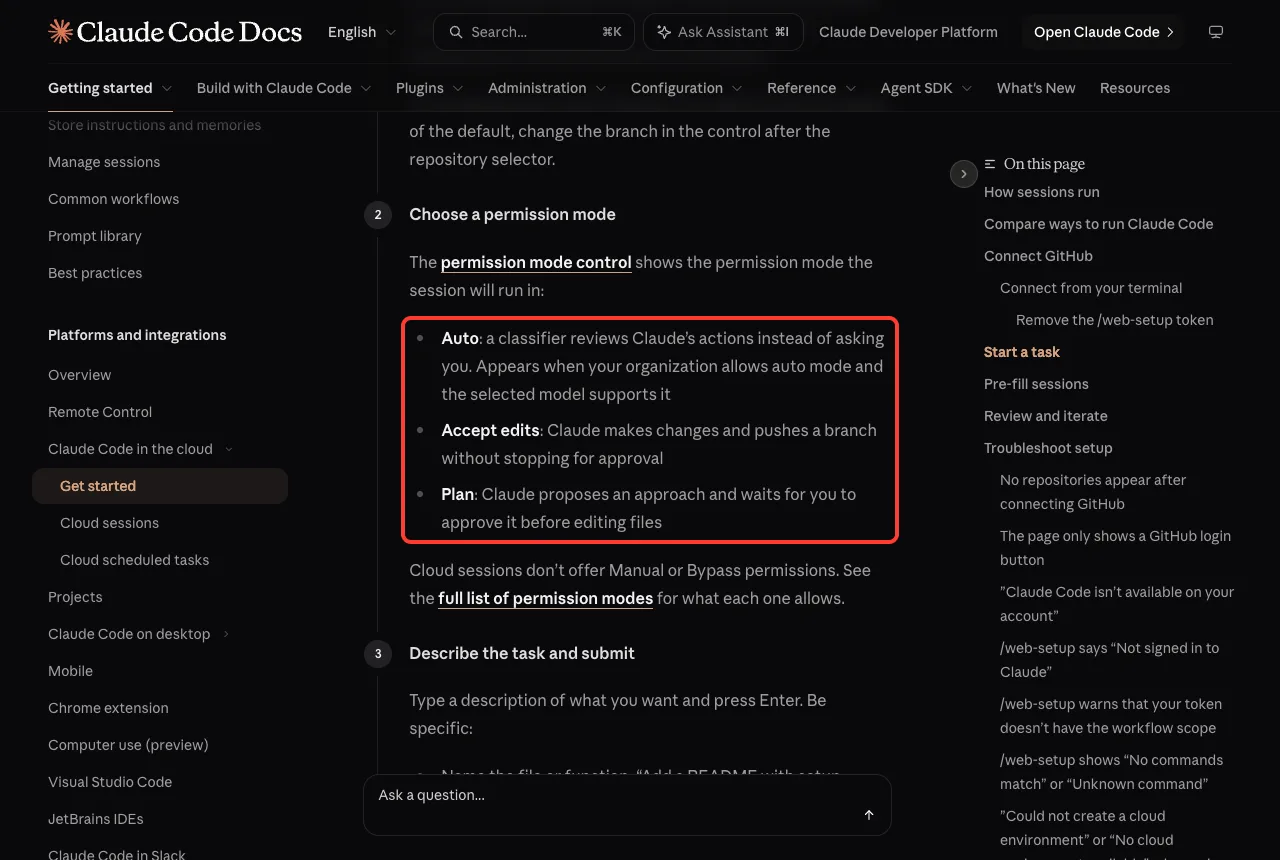Jump to How sessions run section

coord(1042,192)
